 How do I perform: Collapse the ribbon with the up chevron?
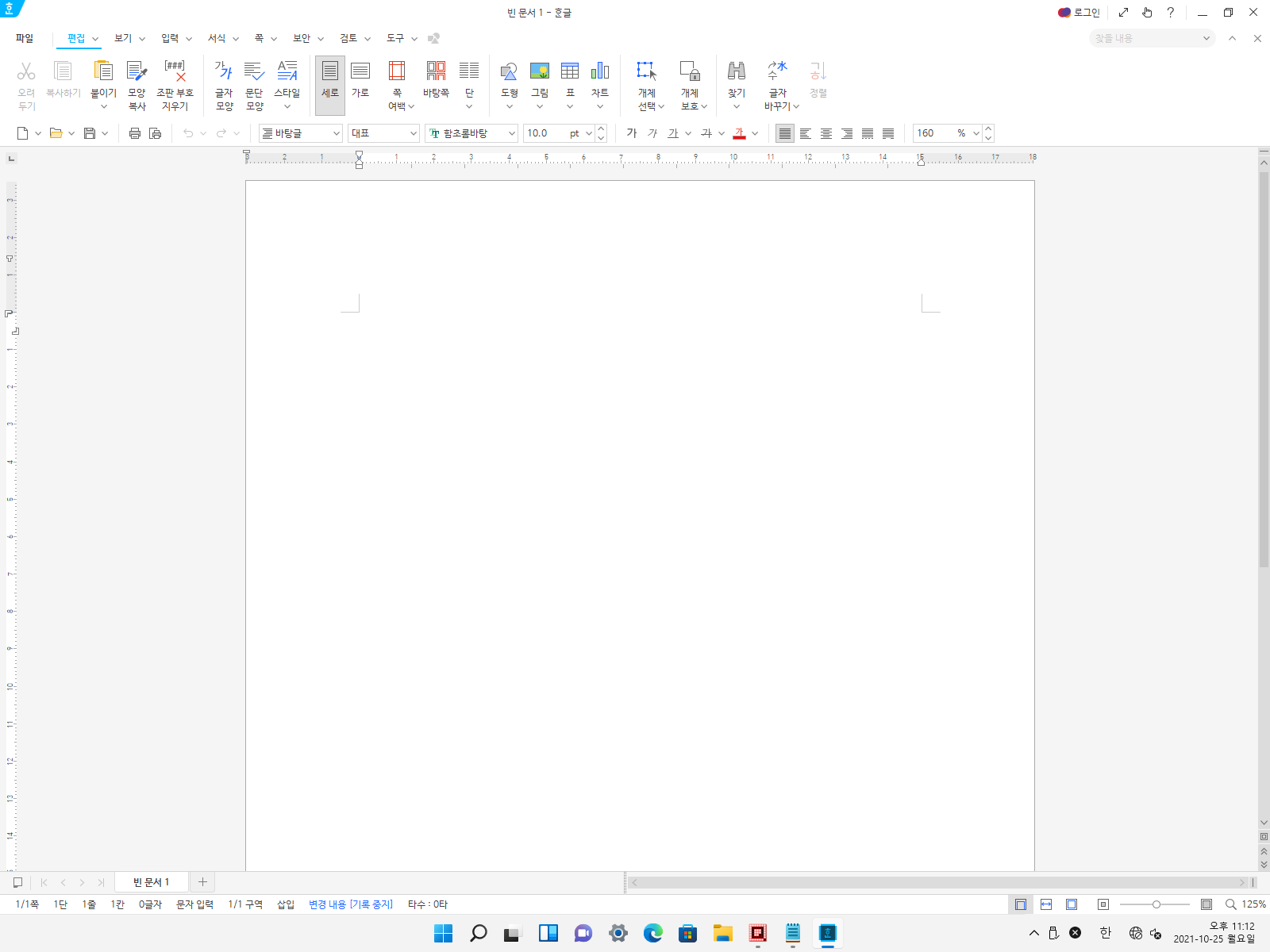[1233, 38]
